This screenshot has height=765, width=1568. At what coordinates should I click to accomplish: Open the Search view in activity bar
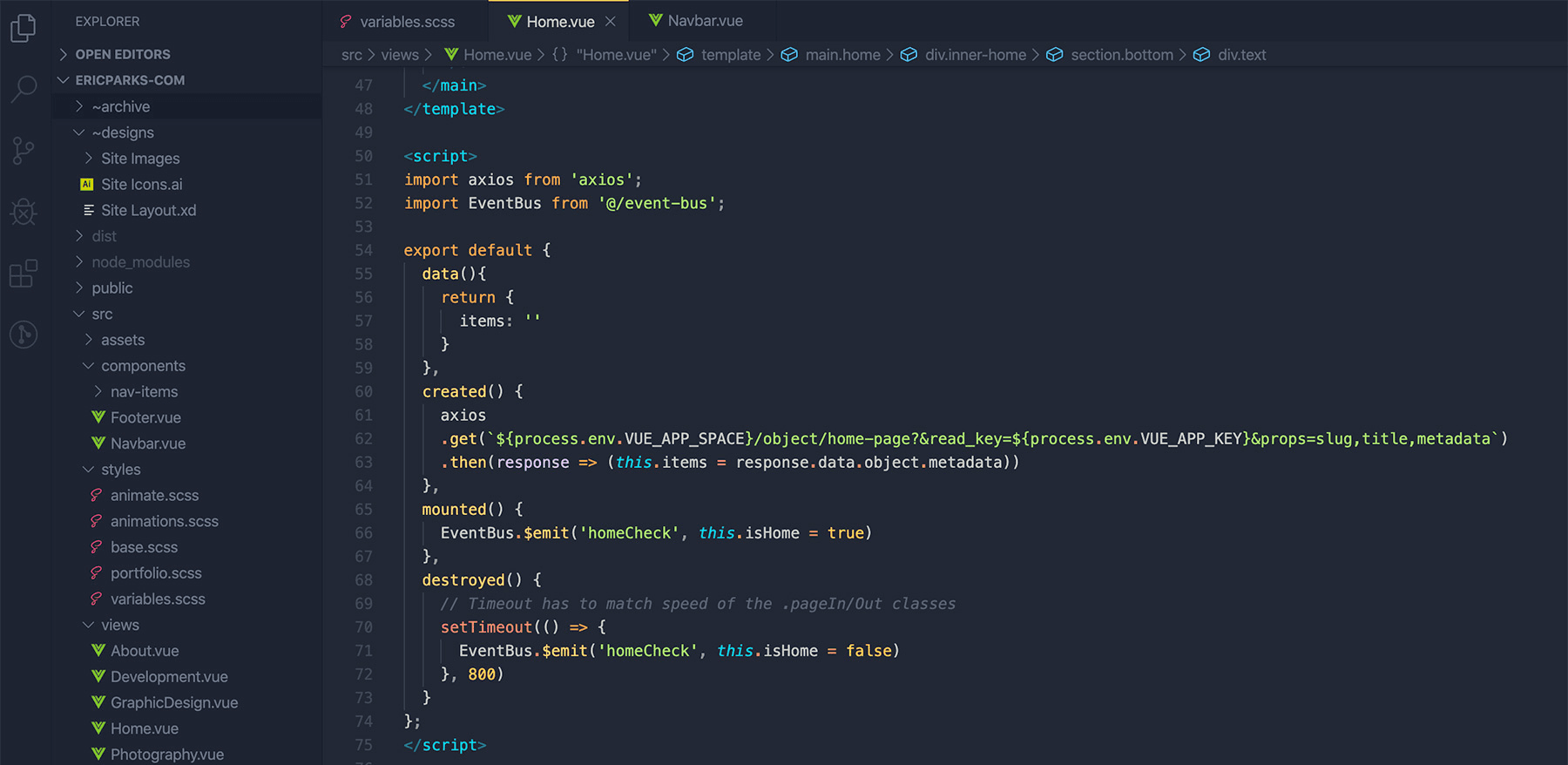click(x=24, y=89)
